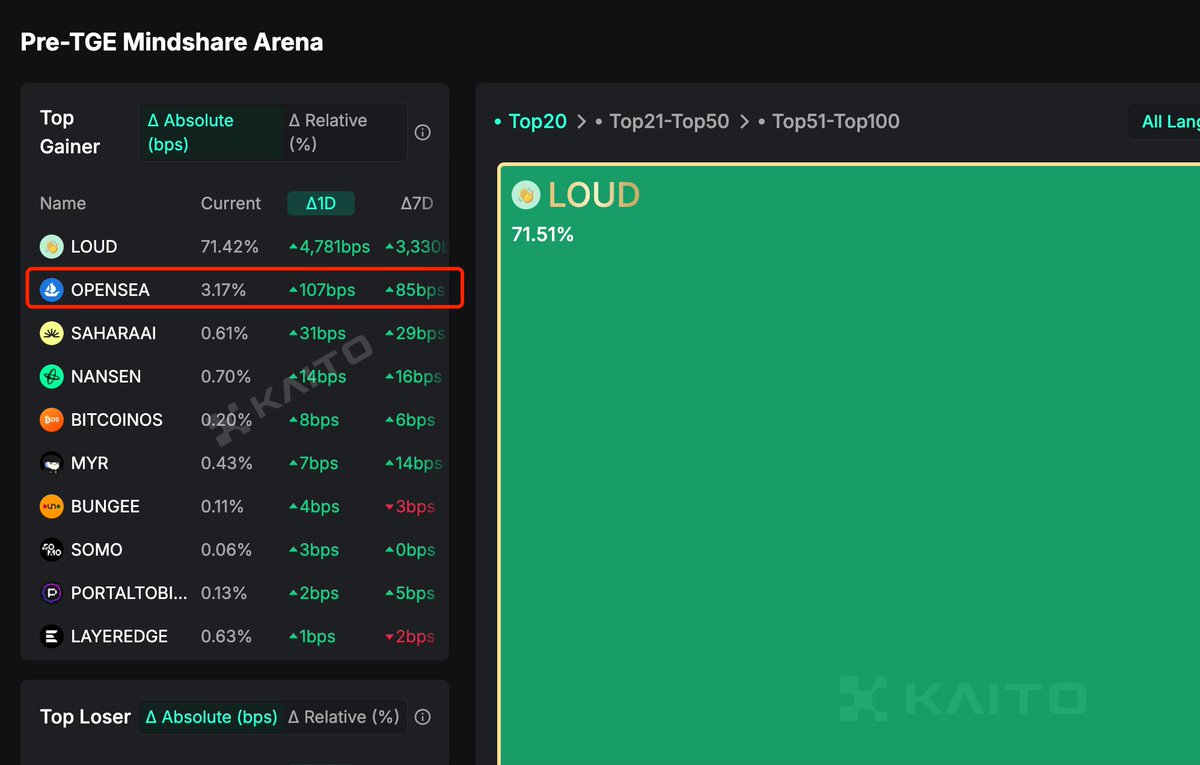
Task: Open the LAYEREDGE row name
Action: pos(119,636)
